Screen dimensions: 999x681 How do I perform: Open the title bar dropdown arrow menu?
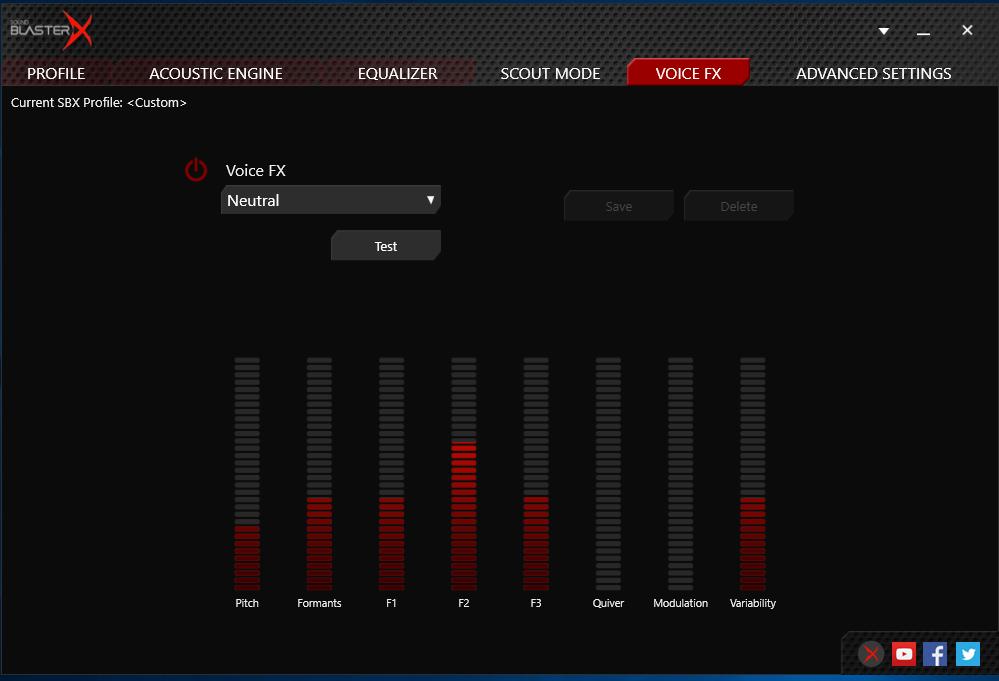pos(884,31)
